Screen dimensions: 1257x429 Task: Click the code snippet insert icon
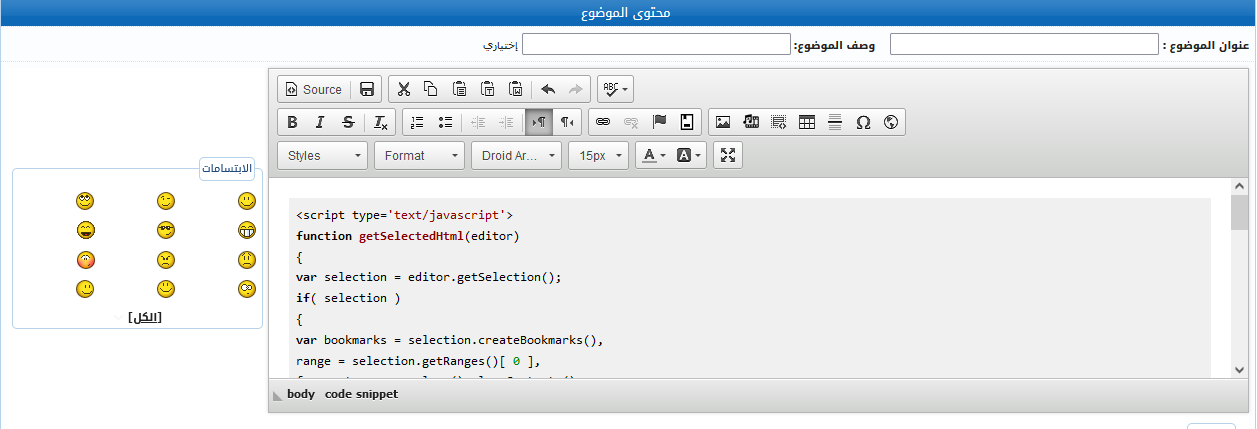click(x=687, y=122)
